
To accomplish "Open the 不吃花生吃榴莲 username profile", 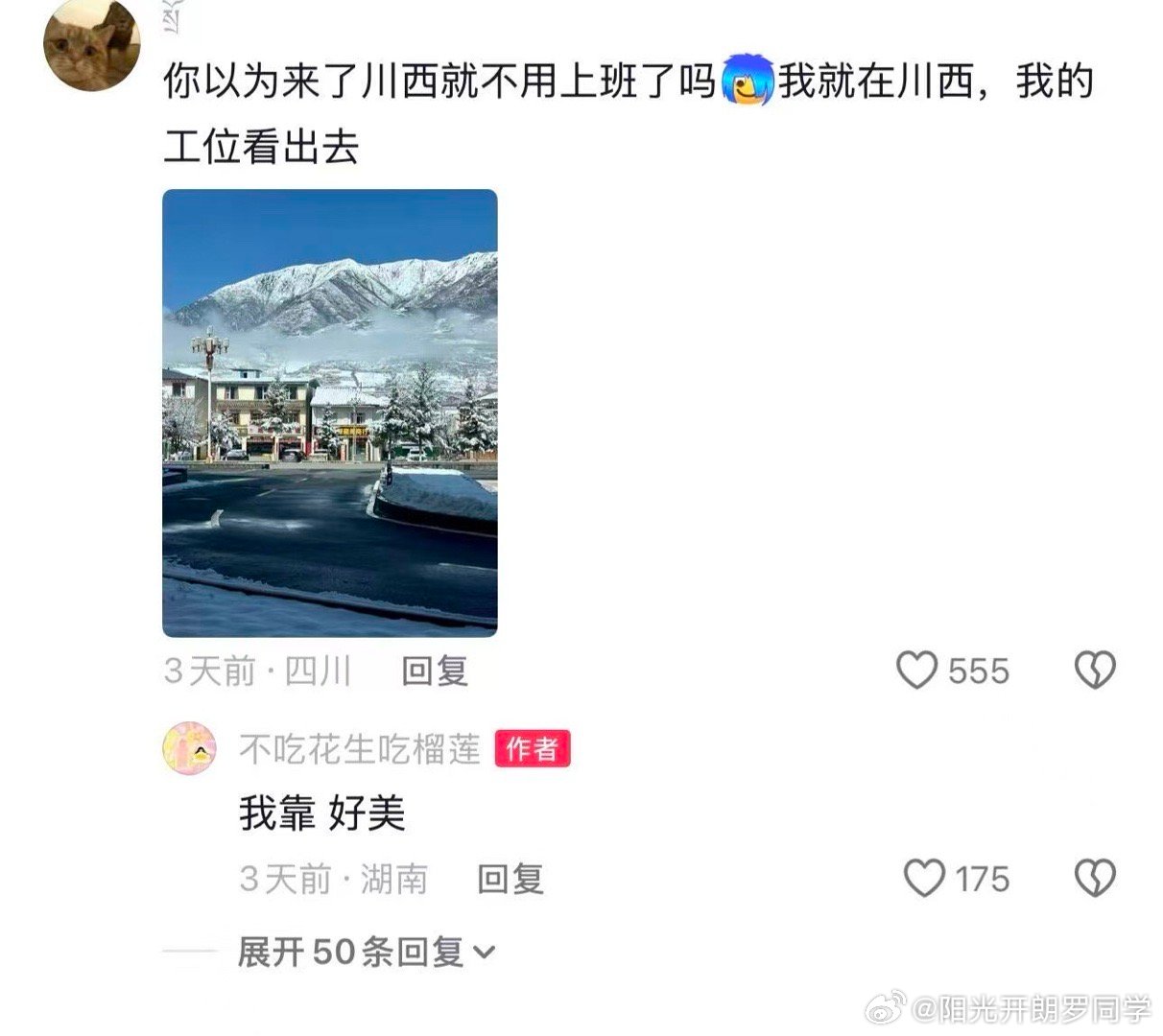I will coord(359,749).
